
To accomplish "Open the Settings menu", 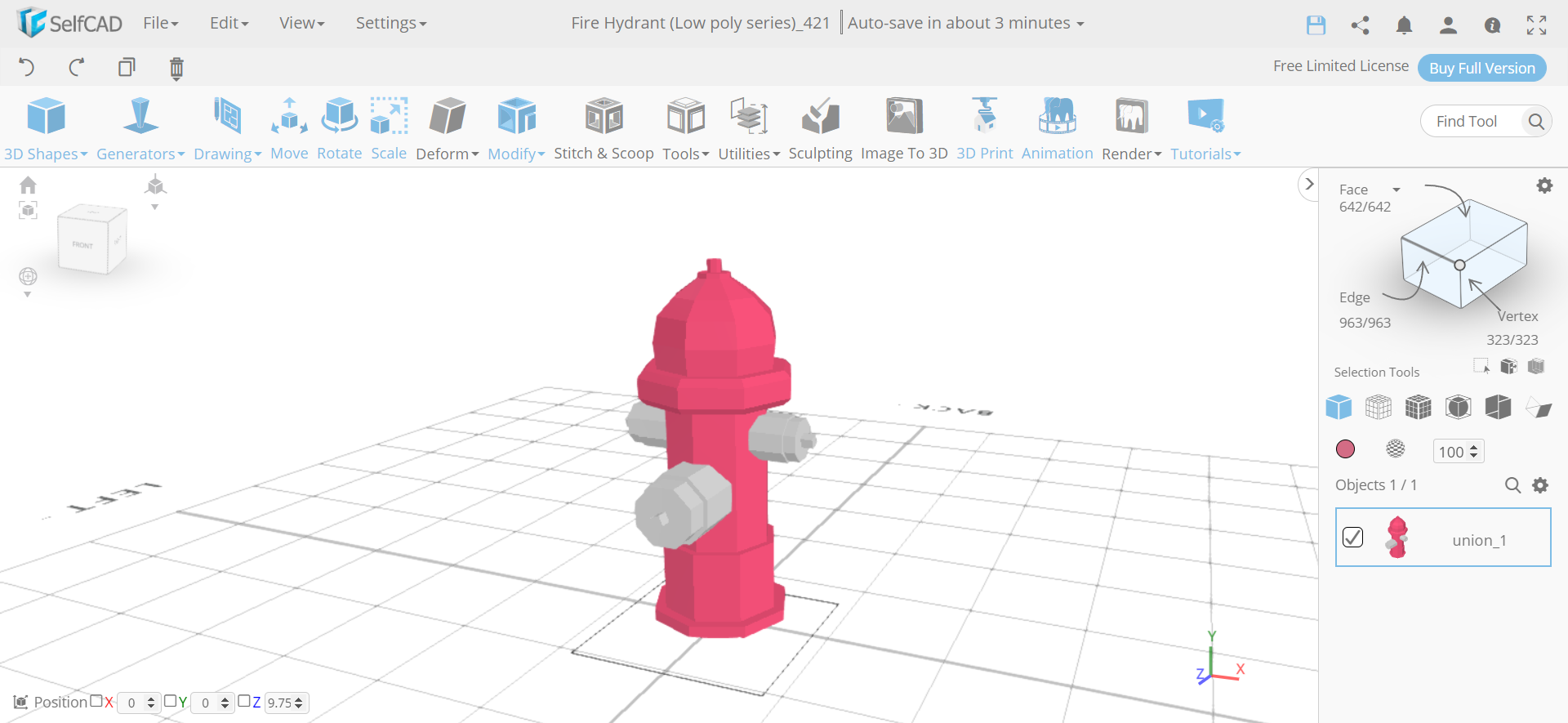I will point(391,23).
